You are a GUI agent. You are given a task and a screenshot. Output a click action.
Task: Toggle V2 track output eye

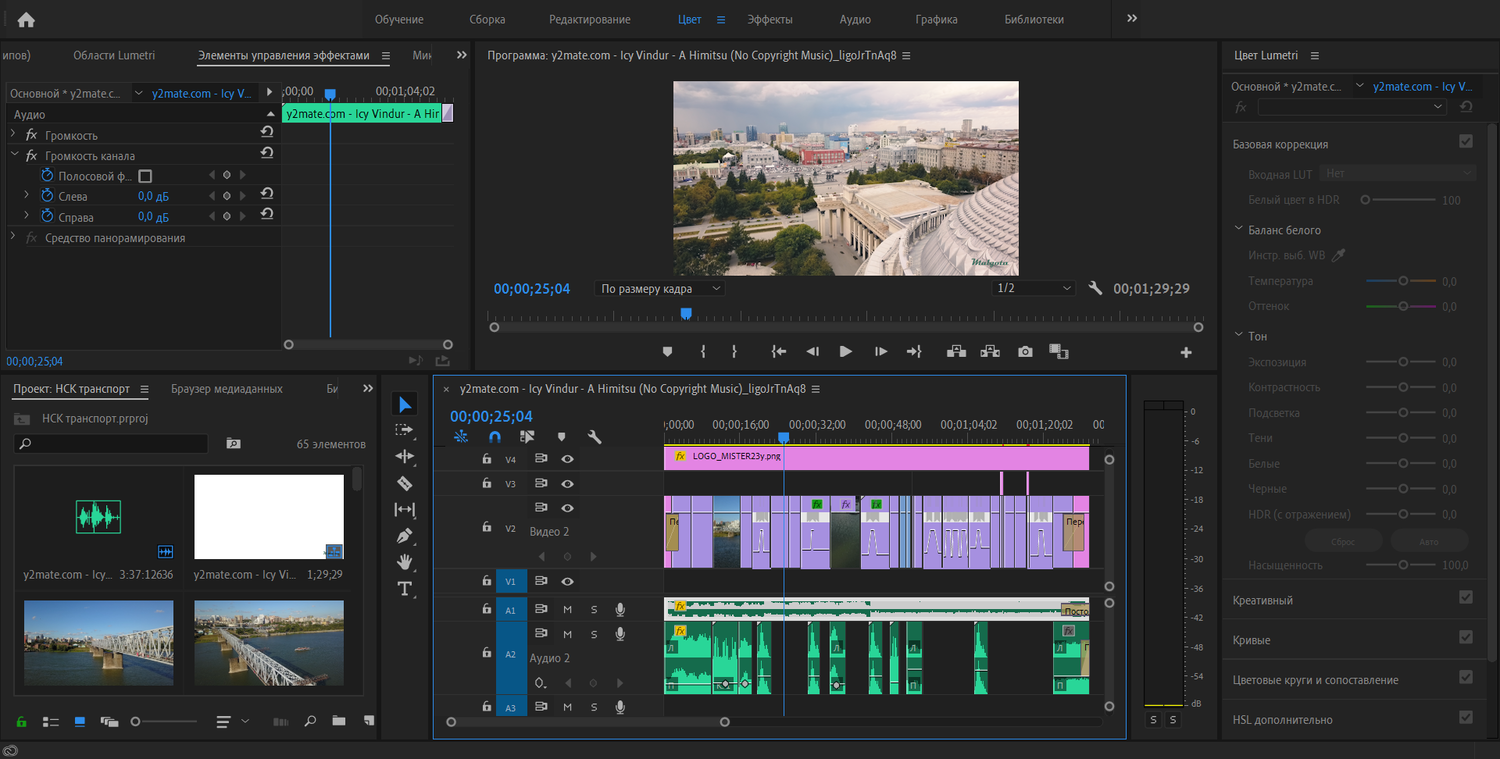pos(567,508)
